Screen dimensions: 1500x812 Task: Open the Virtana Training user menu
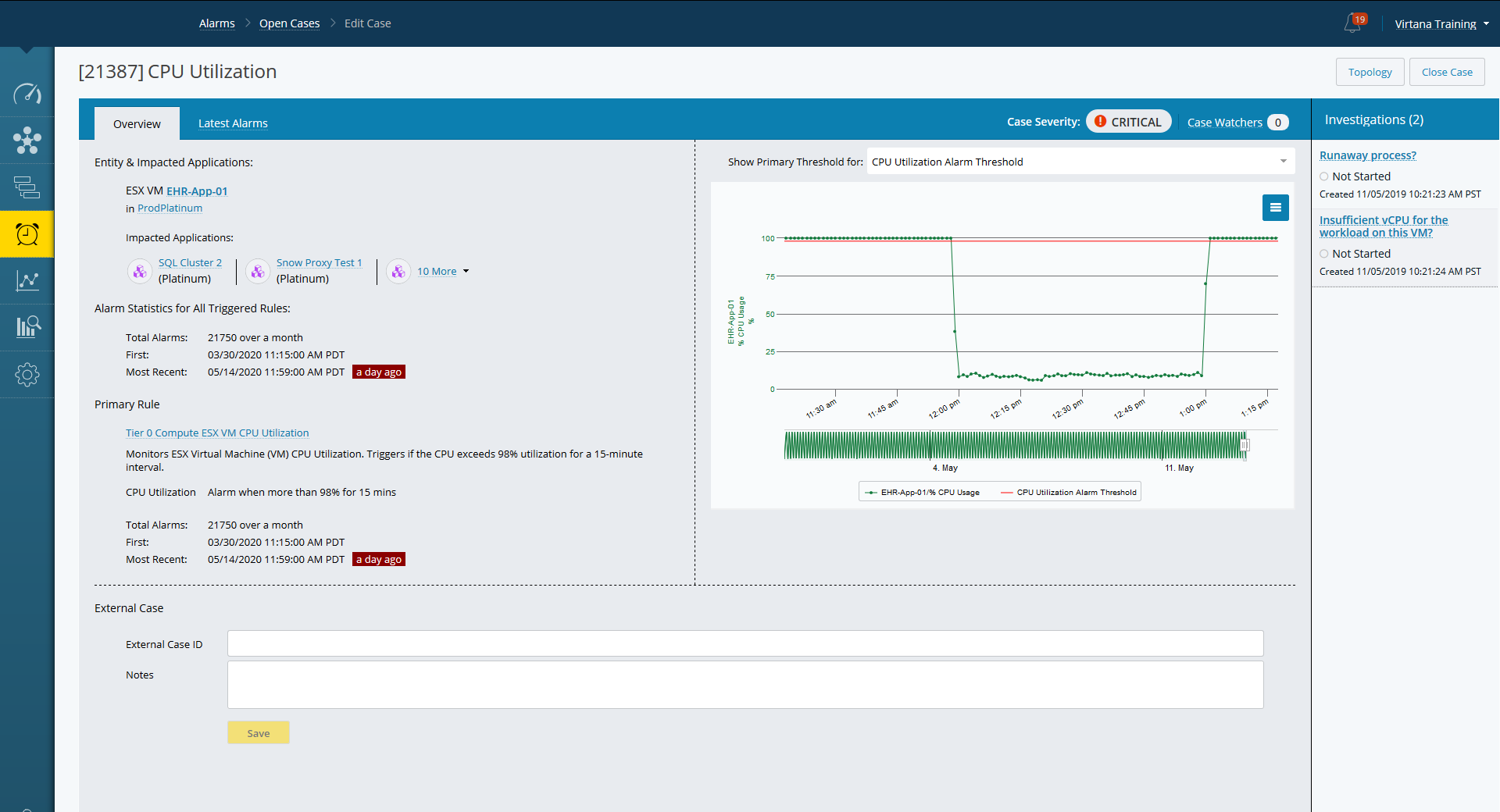(1441, 24)
